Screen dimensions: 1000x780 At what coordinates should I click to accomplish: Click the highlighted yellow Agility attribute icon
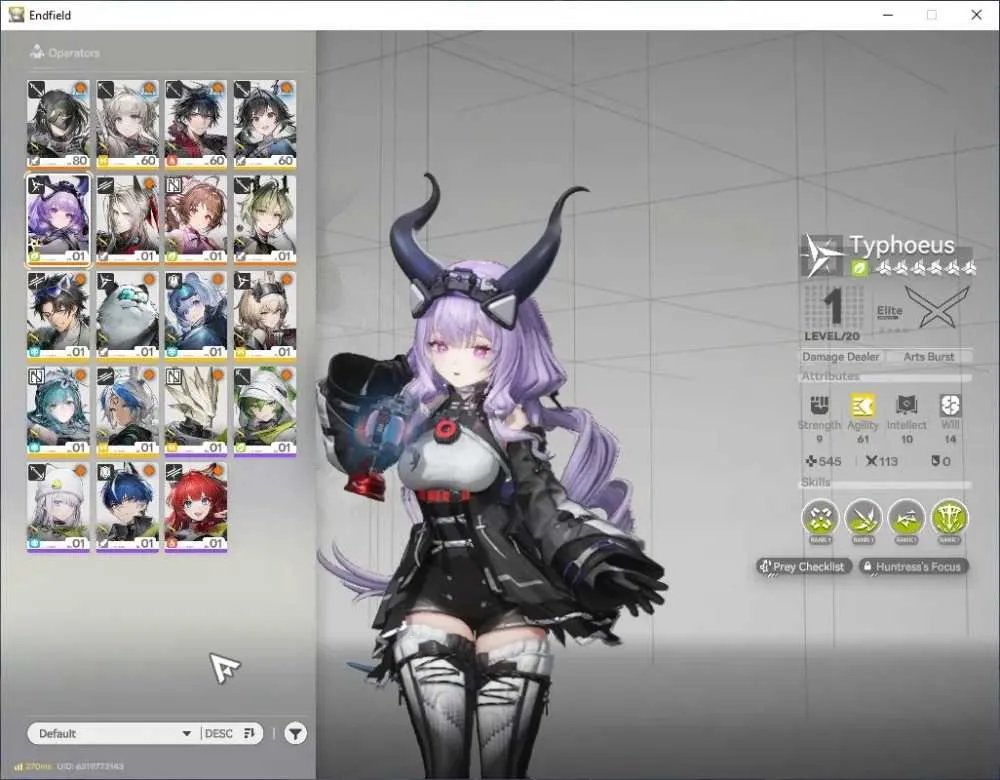tap(862, 404)
